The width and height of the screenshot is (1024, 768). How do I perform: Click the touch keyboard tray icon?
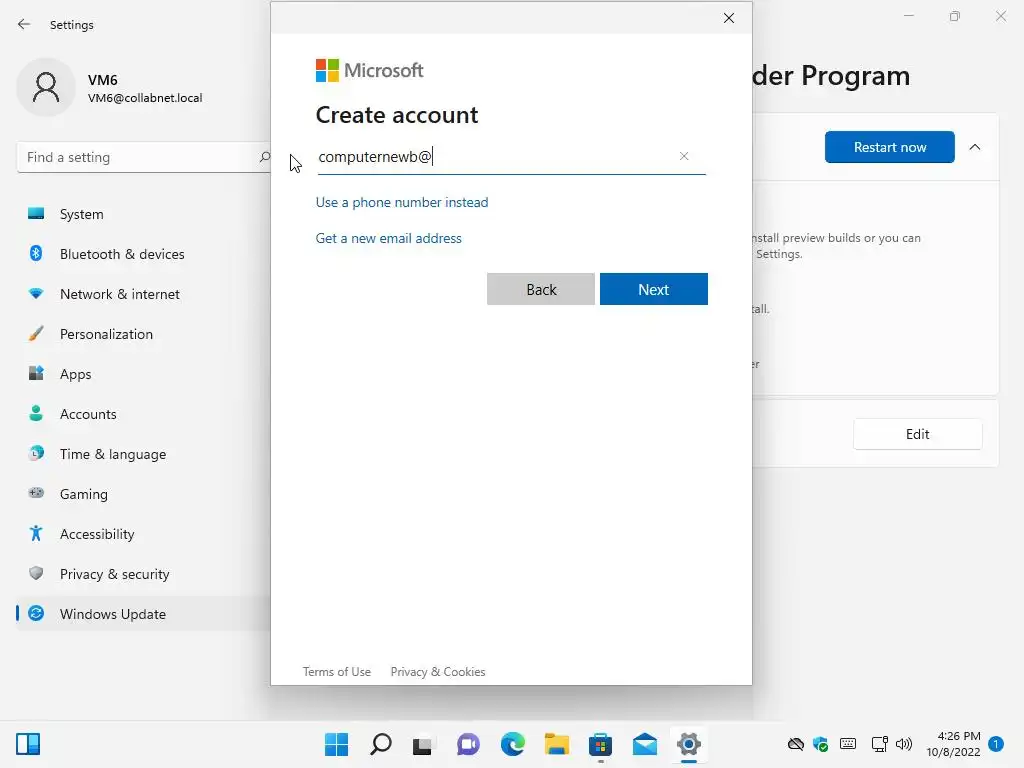(x=848, y=743)
